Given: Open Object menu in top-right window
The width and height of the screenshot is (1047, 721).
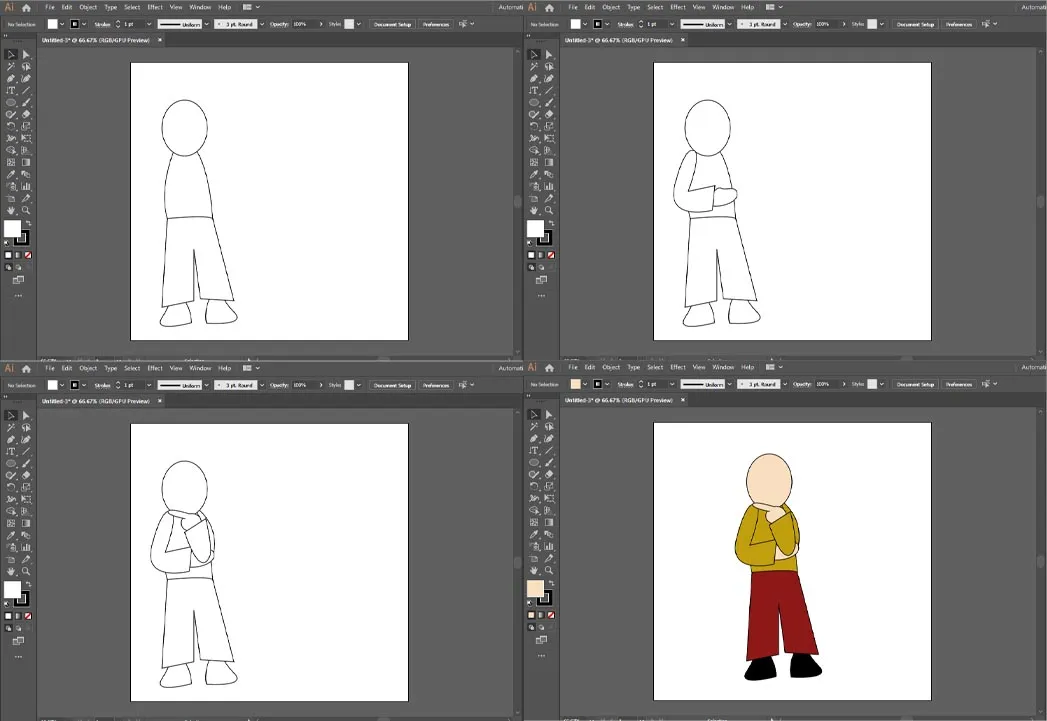Looking at the screenshot, I should pos(611,7).
